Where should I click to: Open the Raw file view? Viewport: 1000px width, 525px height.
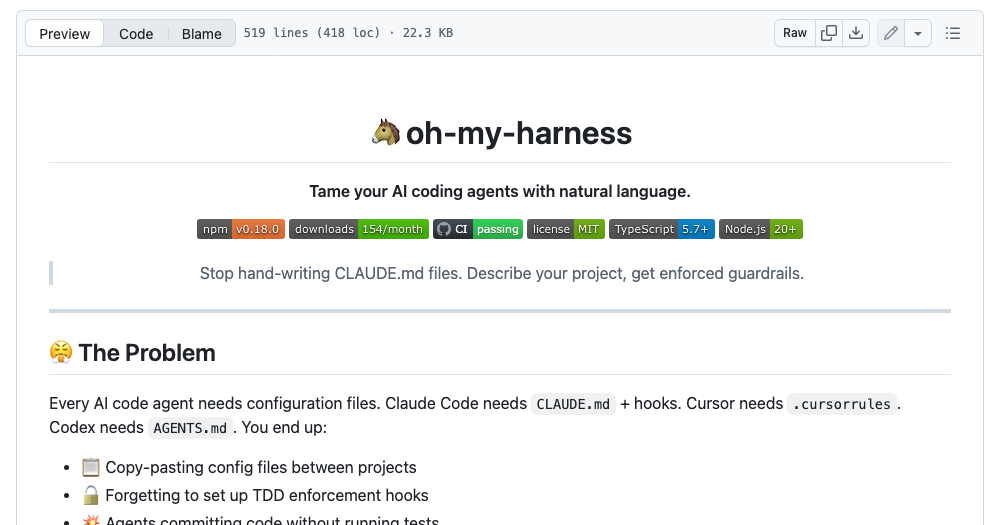coord(795,33)
